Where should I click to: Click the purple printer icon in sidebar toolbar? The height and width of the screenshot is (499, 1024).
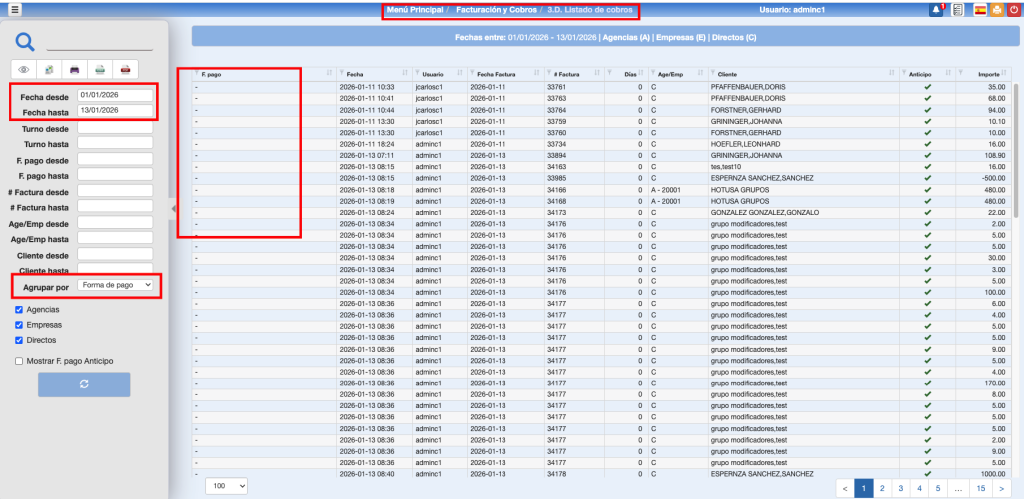point(74,69)
